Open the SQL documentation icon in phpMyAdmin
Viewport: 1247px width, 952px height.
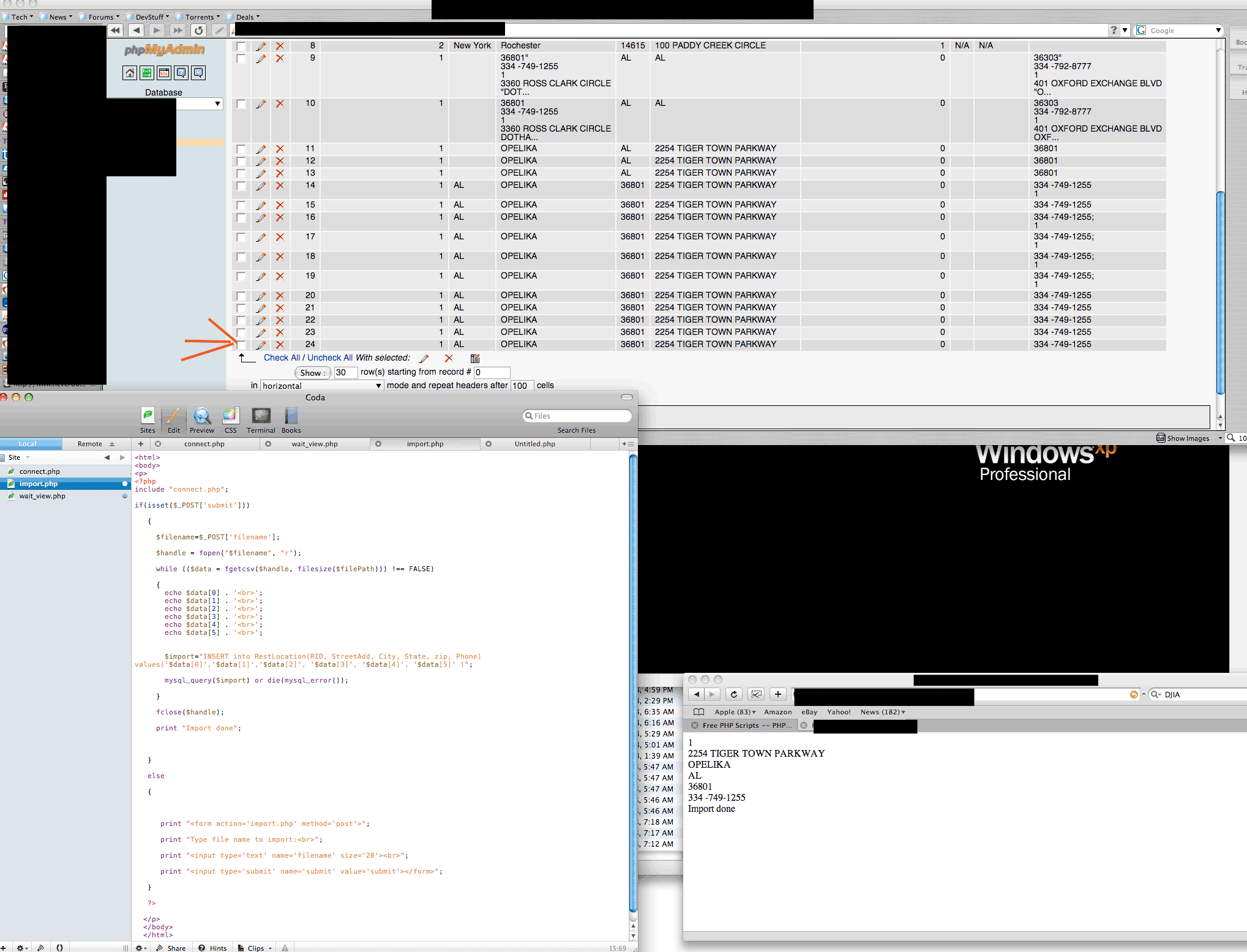click(198, 73)
